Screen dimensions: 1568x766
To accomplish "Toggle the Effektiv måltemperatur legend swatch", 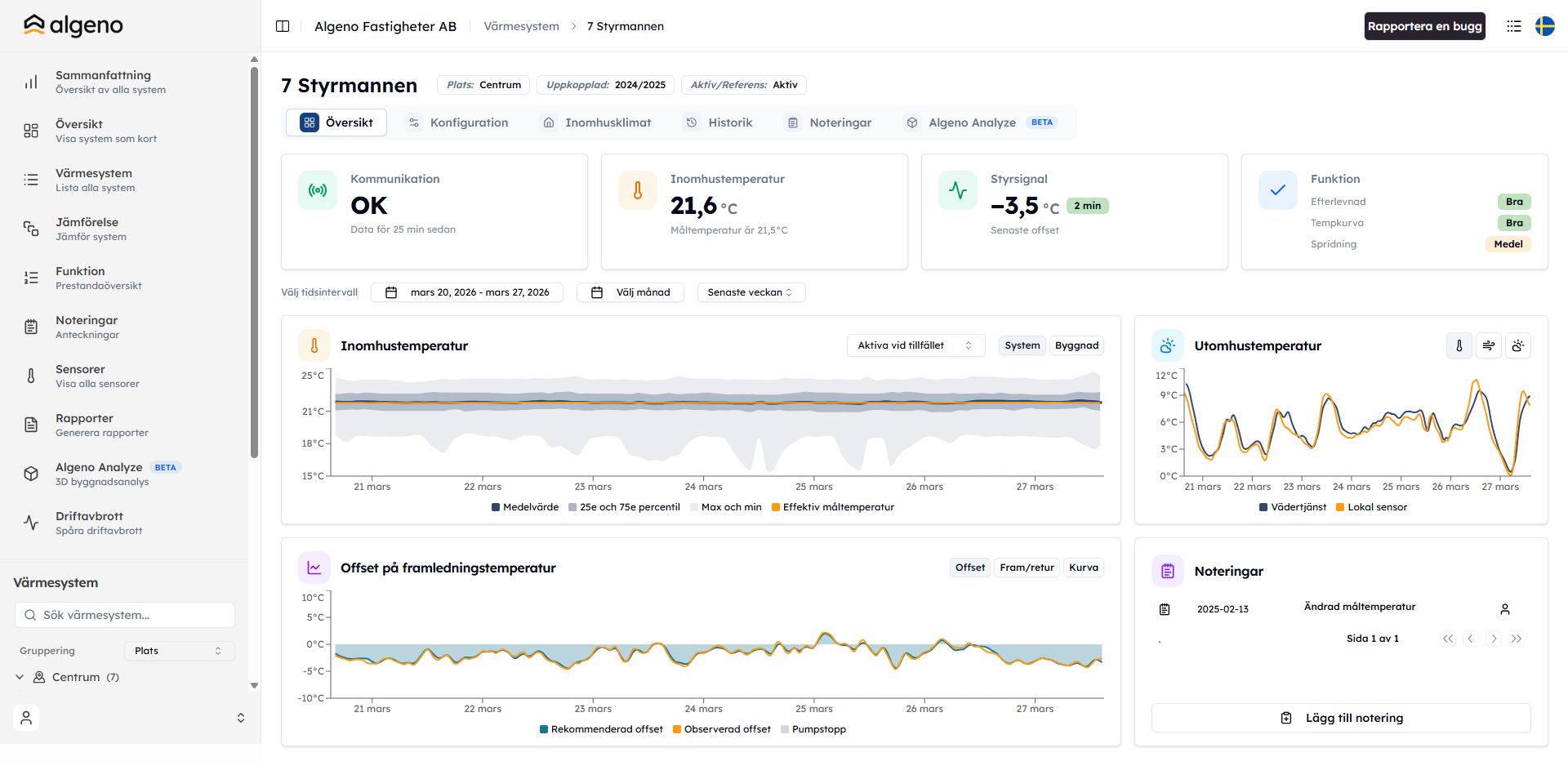I will coord(776,507).
